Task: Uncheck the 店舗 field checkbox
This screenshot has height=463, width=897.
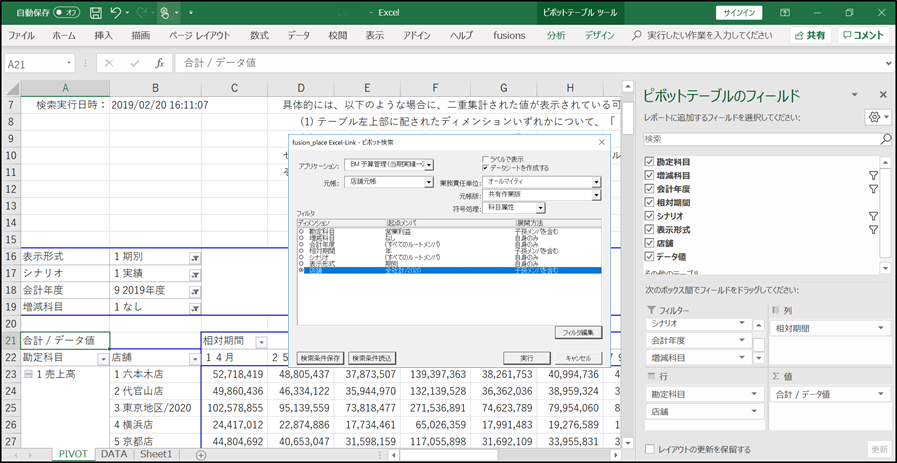Action: pos(649,243)
